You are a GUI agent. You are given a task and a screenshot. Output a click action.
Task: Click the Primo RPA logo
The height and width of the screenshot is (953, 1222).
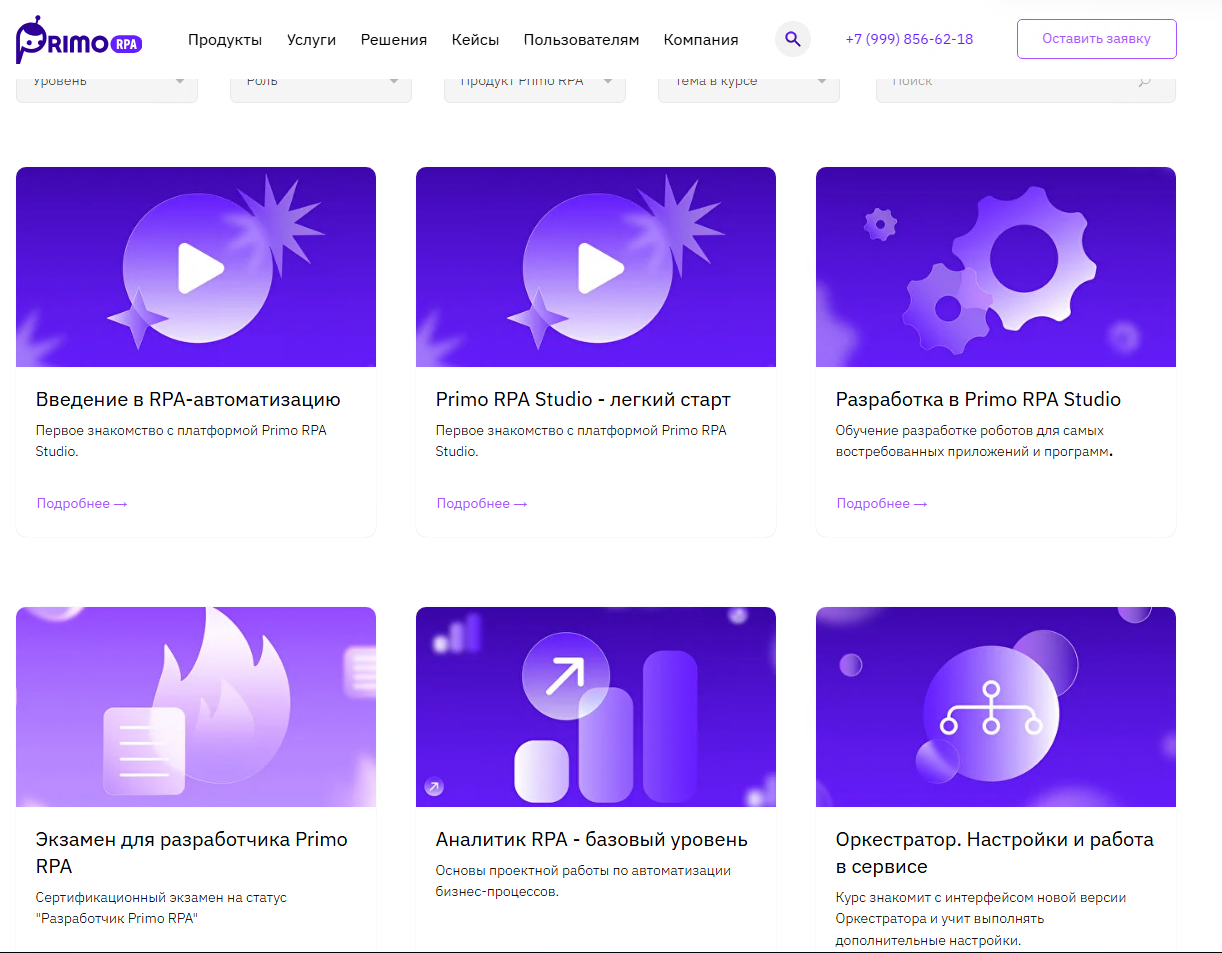(78, 40)
